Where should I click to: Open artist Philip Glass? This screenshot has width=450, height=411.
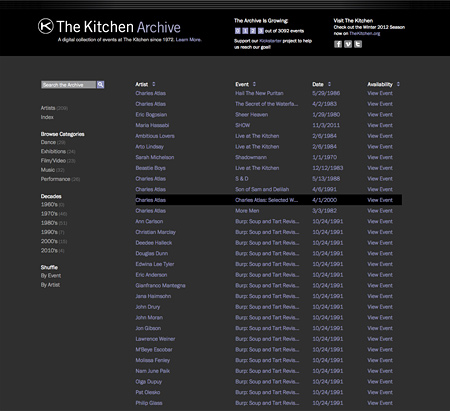149,403
